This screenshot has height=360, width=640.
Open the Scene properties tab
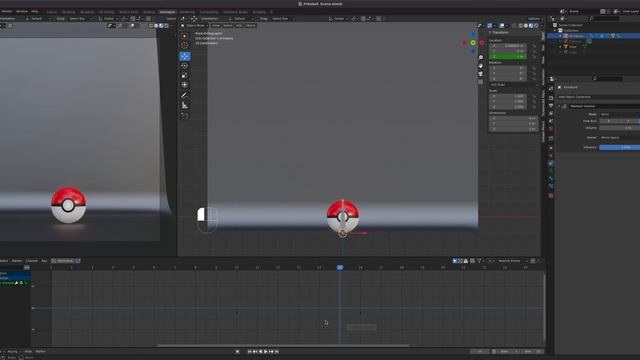point(551,121)
